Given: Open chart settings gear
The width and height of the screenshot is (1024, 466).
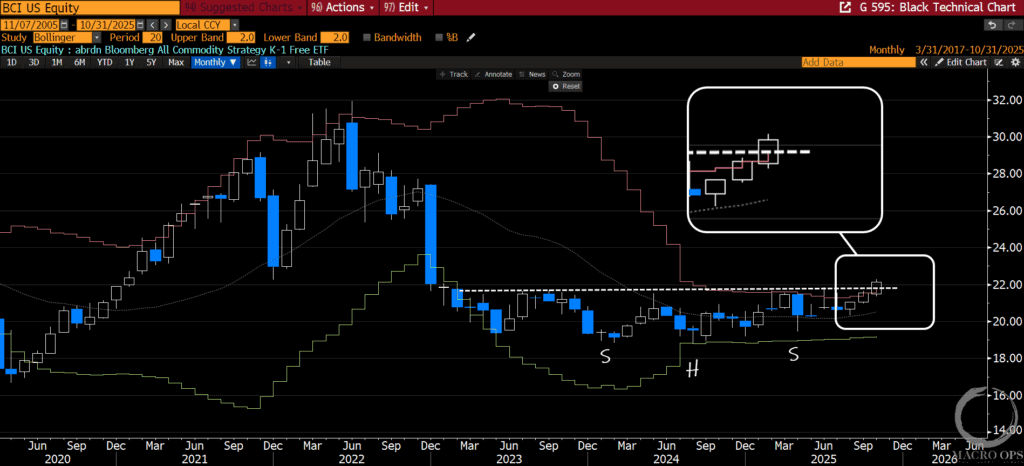Looking at the screenshot, I should 1016,62.
